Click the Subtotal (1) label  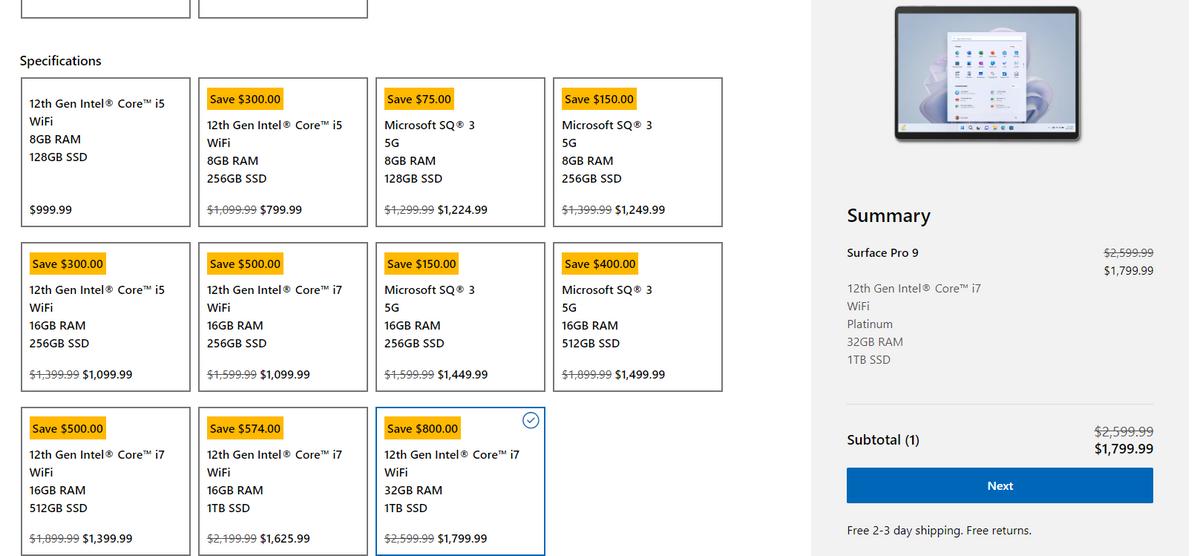tap(883, 440)
